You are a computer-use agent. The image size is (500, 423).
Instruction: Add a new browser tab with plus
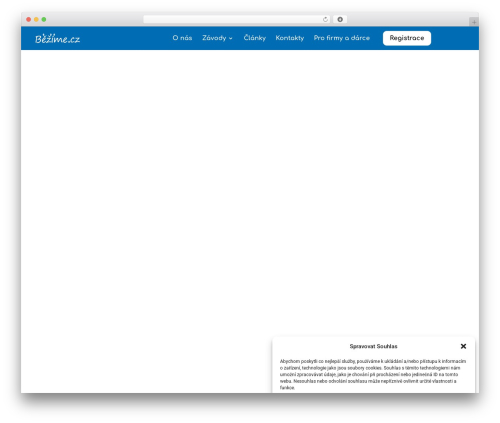coord(474,22)
